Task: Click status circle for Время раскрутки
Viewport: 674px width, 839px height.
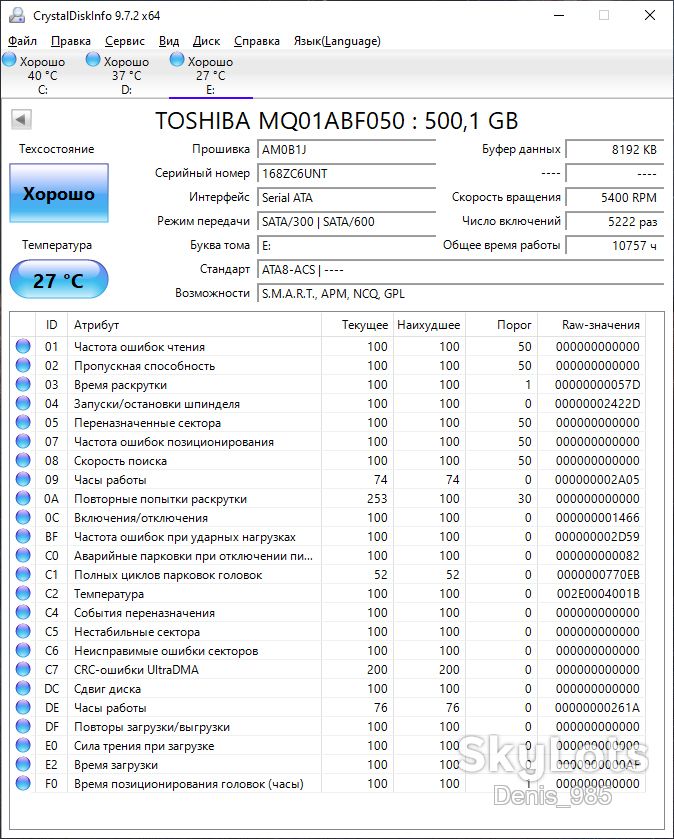Action: pos(23,384)
